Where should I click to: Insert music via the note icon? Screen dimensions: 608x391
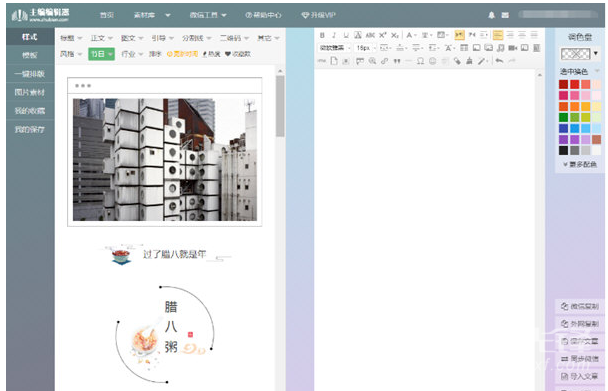coord(501,48)
